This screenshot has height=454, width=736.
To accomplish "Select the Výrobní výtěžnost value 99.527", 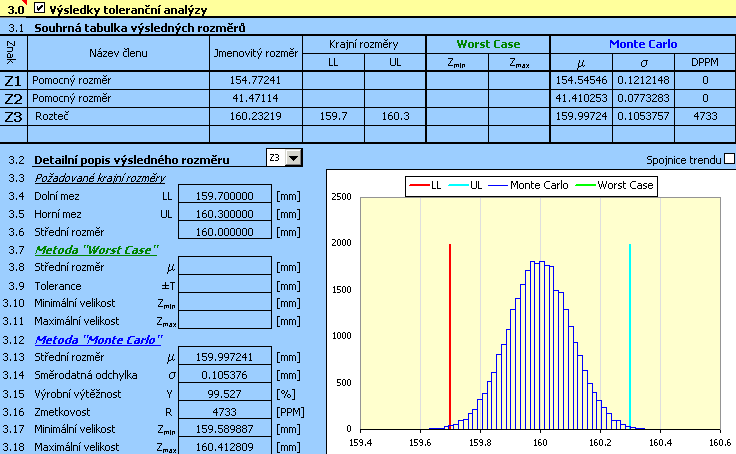I will 225,394.
